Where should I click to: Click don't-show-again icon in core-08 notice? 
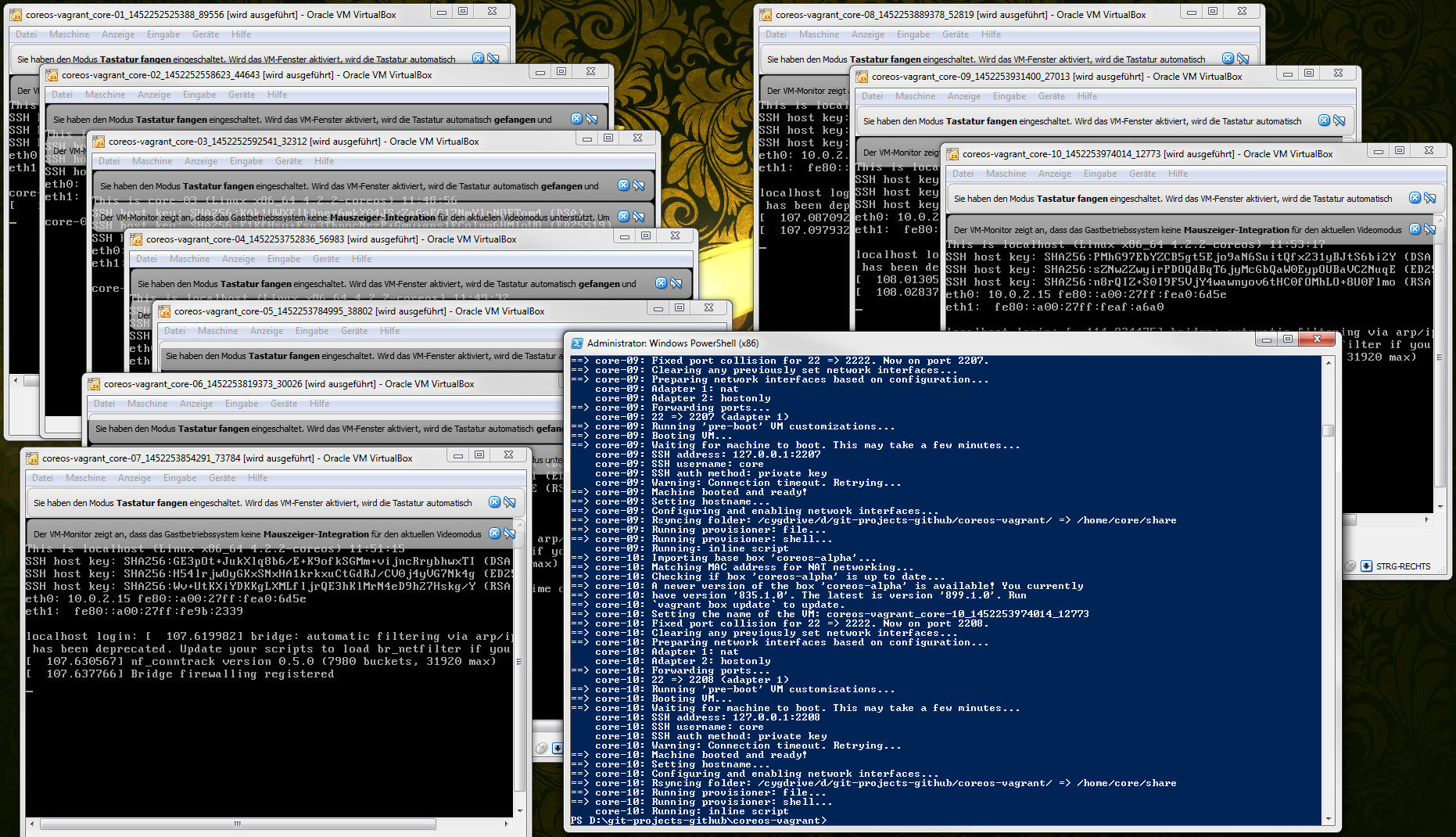coord(1243,59)
